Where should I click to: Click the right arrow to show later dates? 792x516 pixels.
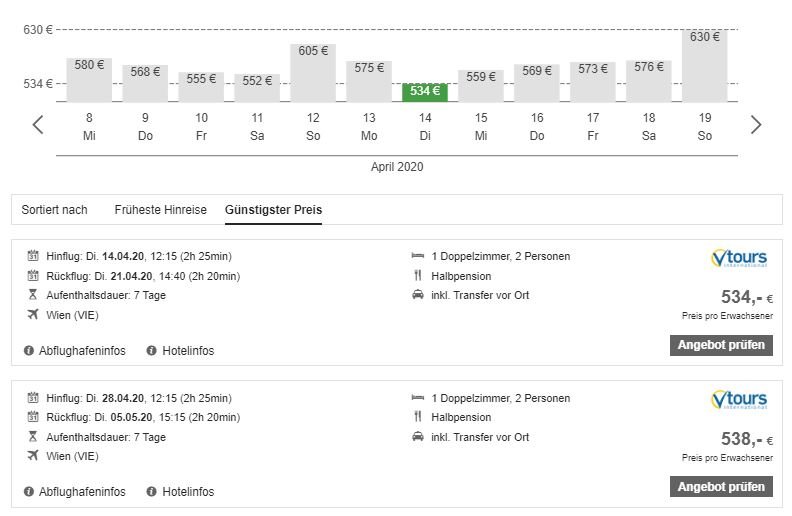point(756,125)
